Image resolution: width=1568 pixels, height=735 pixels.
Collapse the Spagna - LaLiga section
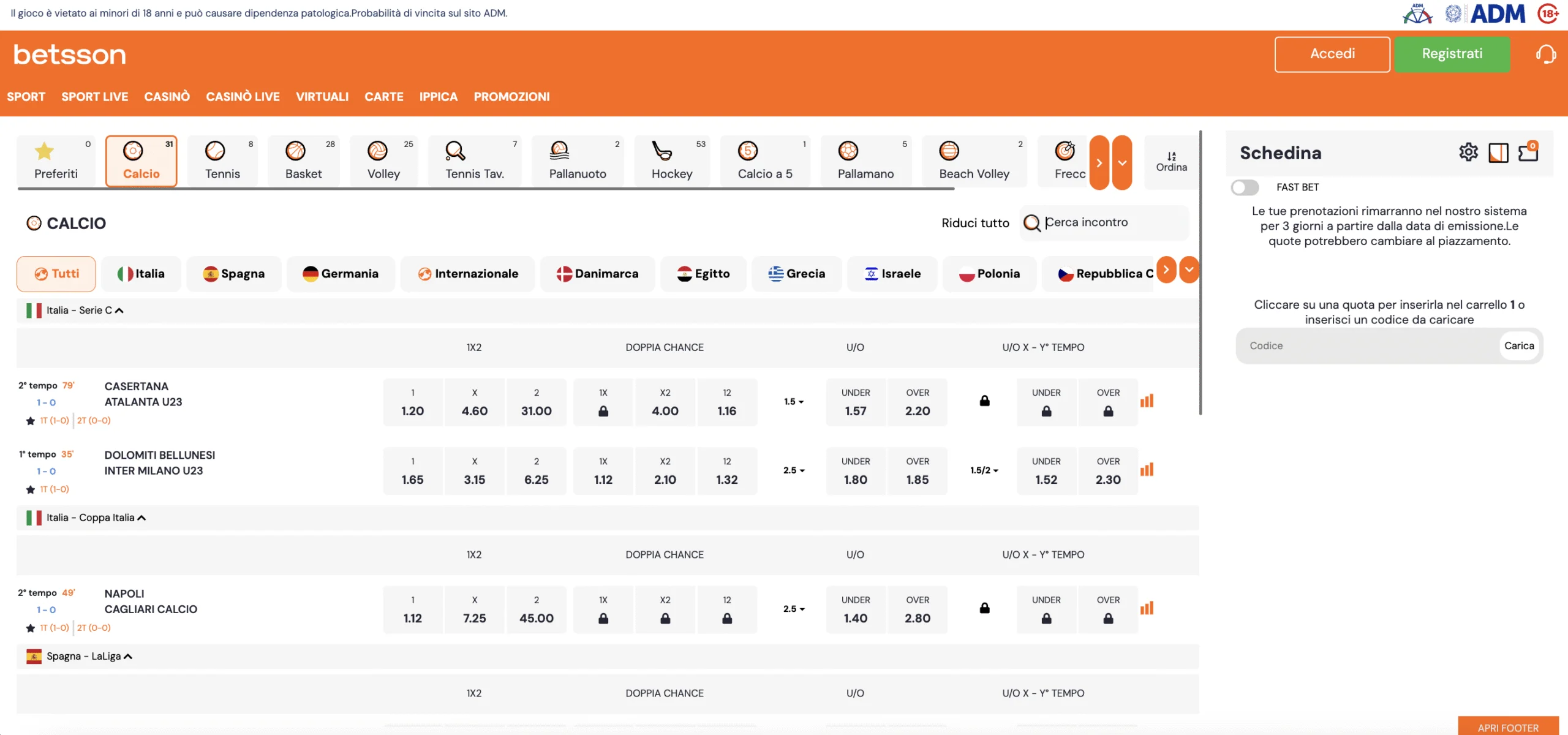point(128,655)
